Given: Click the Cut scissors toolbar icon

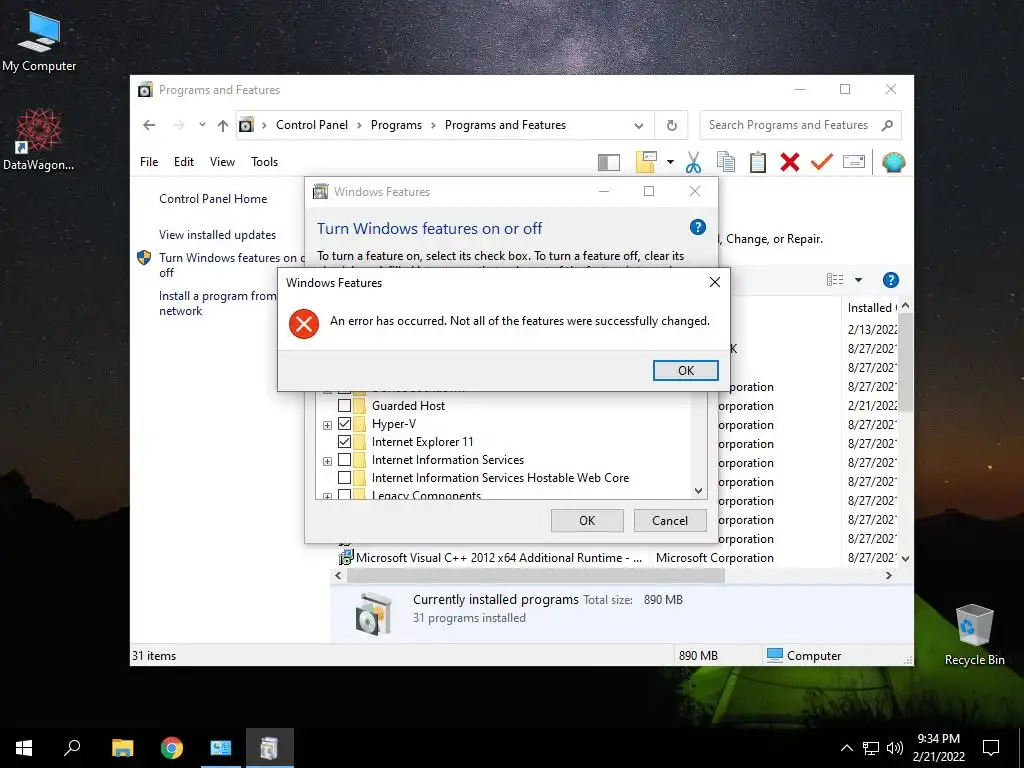Looking at the screenshot, I should (693, 162).
